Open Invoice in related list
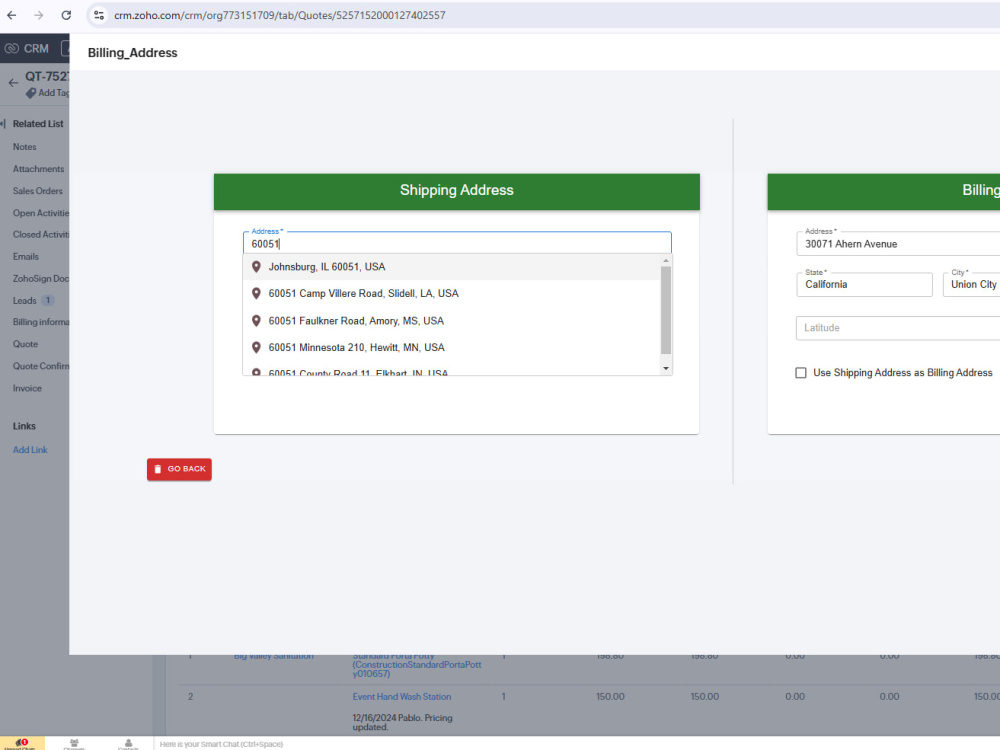1000x750 pixels. 27,388
